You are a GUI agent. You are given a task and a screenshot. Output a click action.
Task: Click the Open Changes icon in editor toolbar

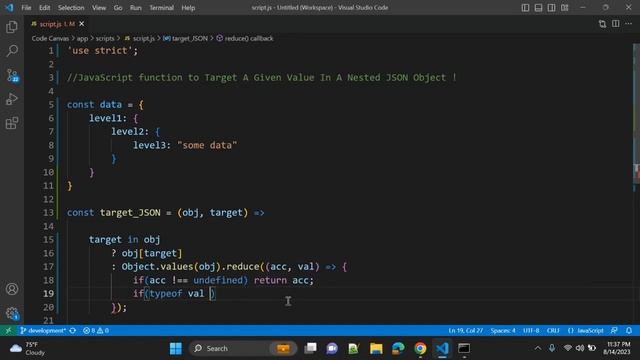(602, 24)
